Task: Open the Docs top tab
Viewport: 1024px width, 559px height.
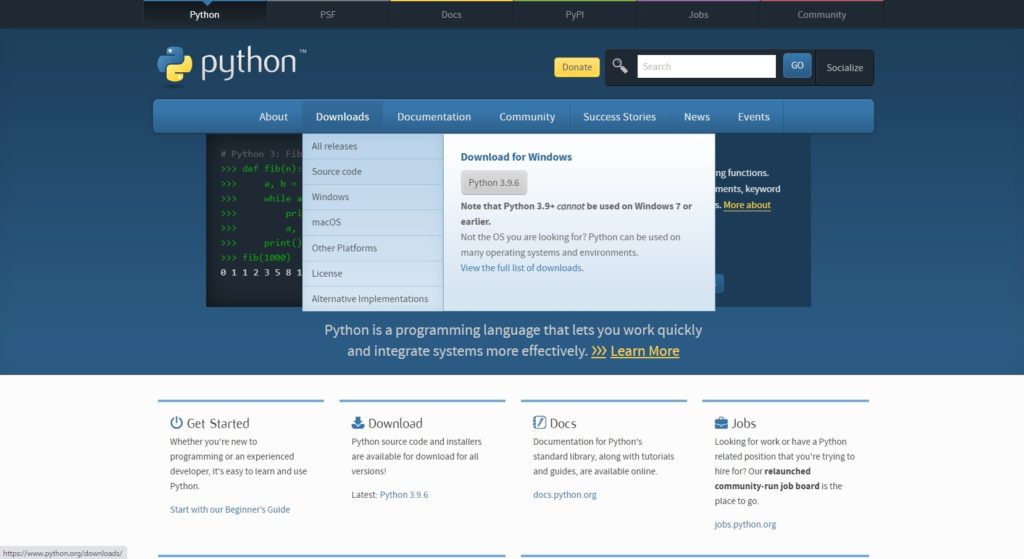Action: click(x=451, y=14)
